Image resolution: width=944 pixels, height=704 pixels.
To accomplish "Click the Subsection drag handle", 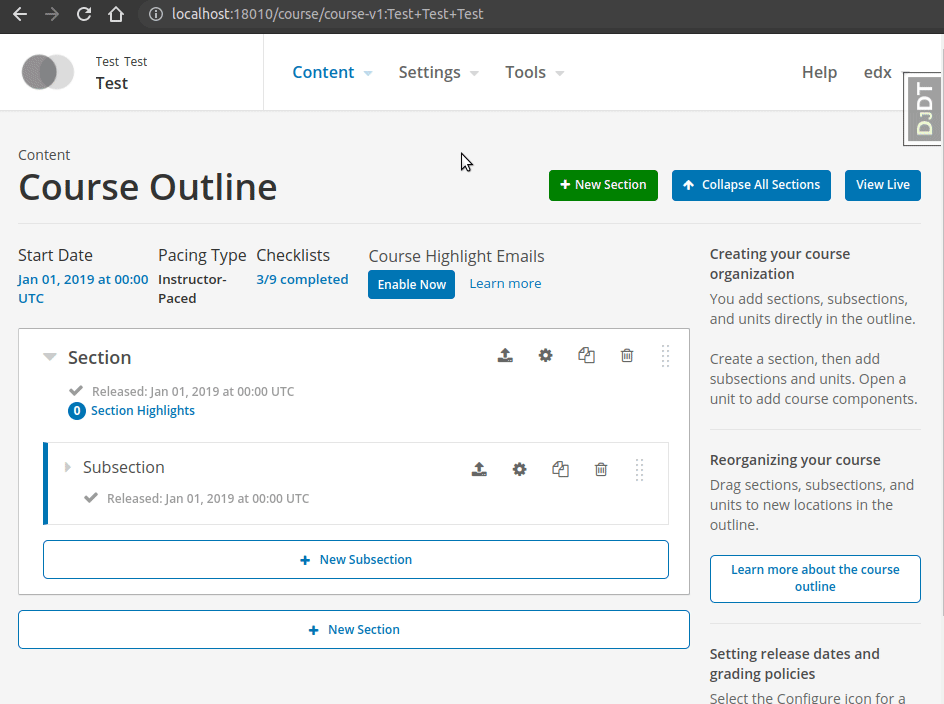I will point(639,470).
